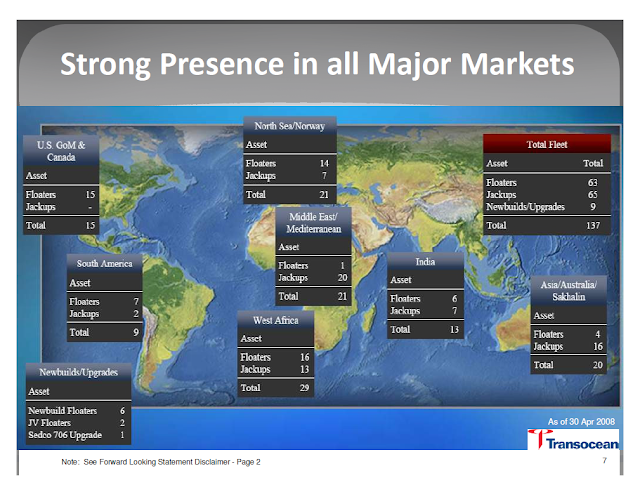The image size is (640, 490).
Task: Click the Transocean logo
Action: (573, 439)
